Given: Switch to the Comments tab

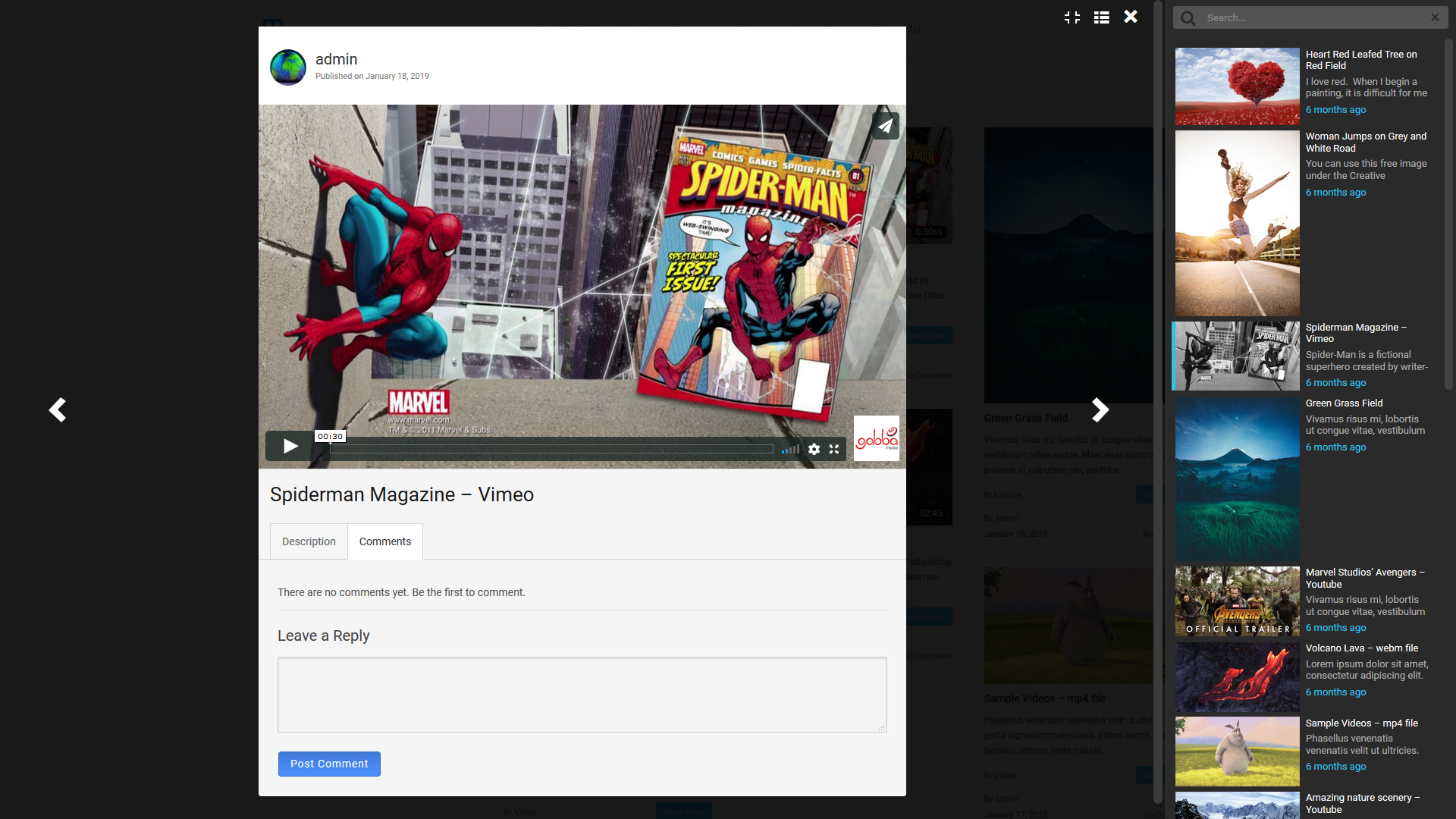Looking at the screenshot, I should click(385, 541).
